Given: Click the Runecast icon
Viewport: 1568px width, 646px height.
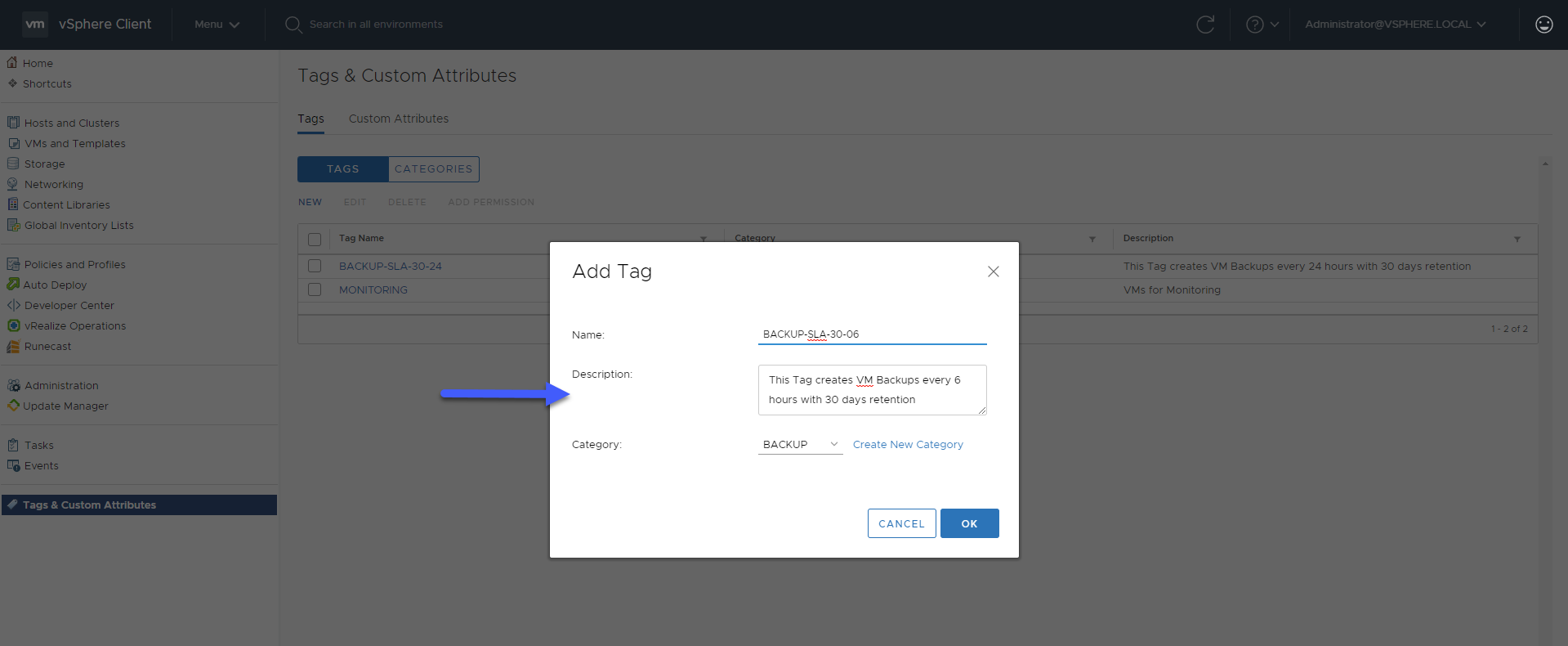Looking at the screenshot, I should (x=13, y=346).
